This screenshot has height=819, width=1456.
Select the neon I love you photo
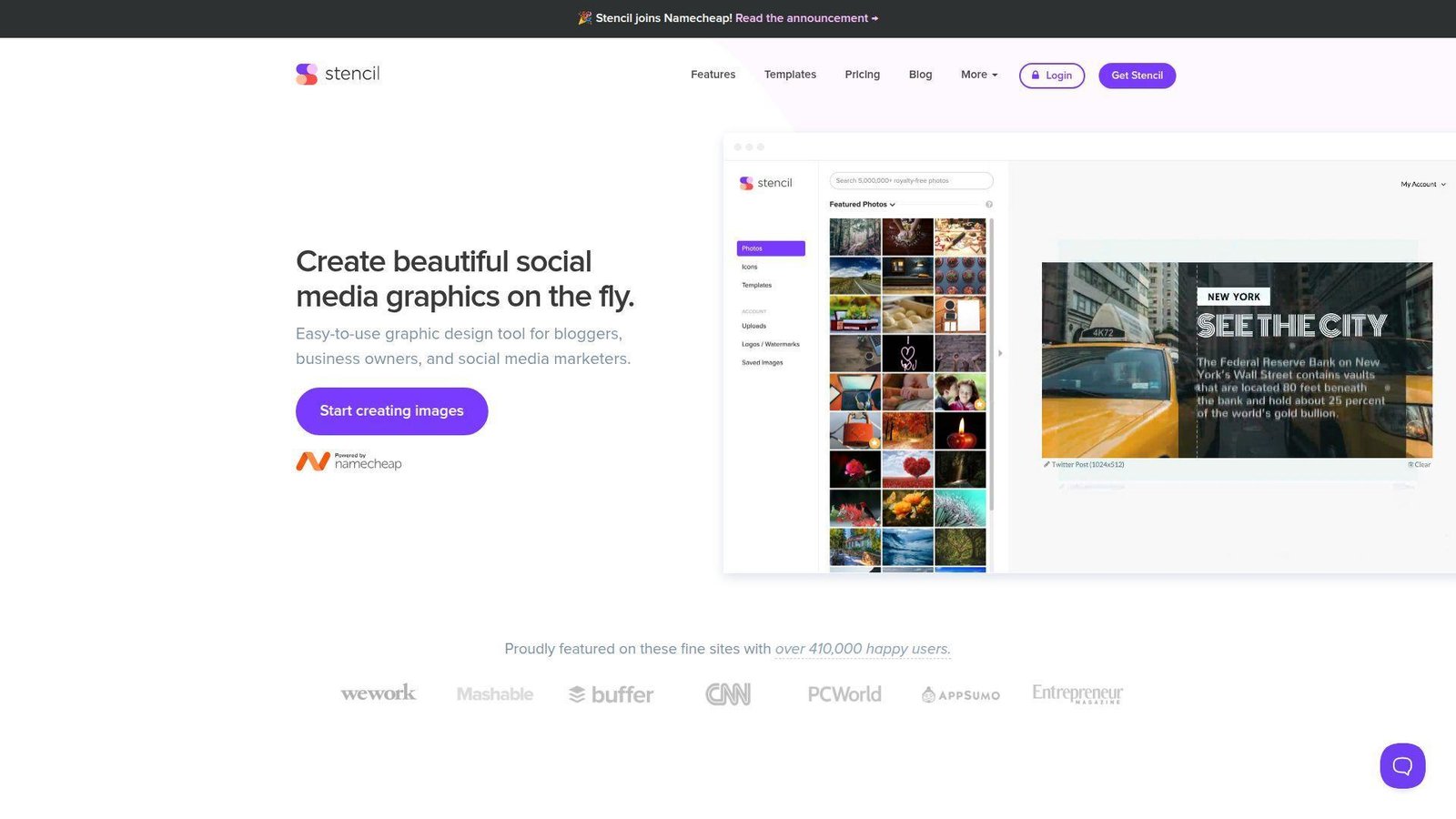coord(907,353)
